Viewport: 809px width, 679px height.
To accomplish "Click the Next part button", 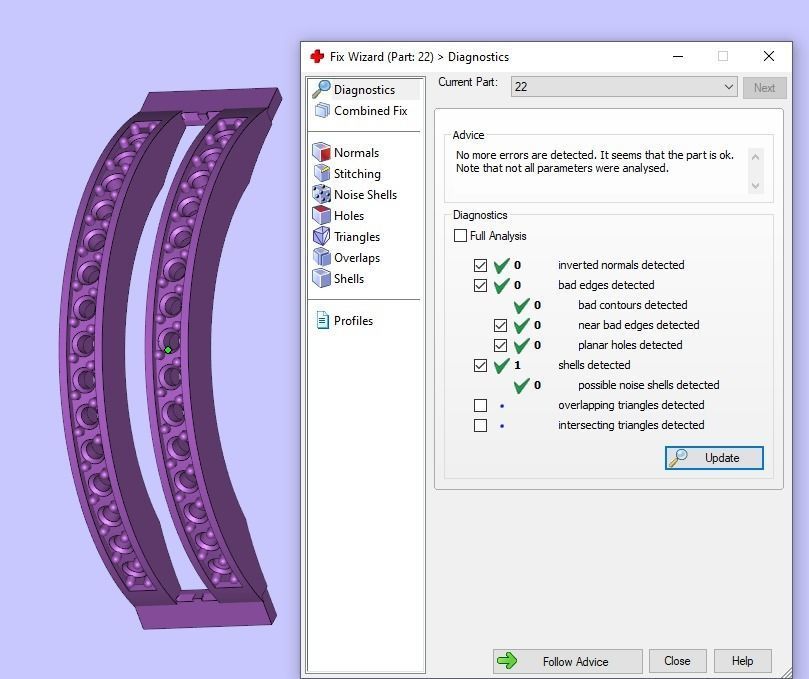I will click(x=764, y=87).
